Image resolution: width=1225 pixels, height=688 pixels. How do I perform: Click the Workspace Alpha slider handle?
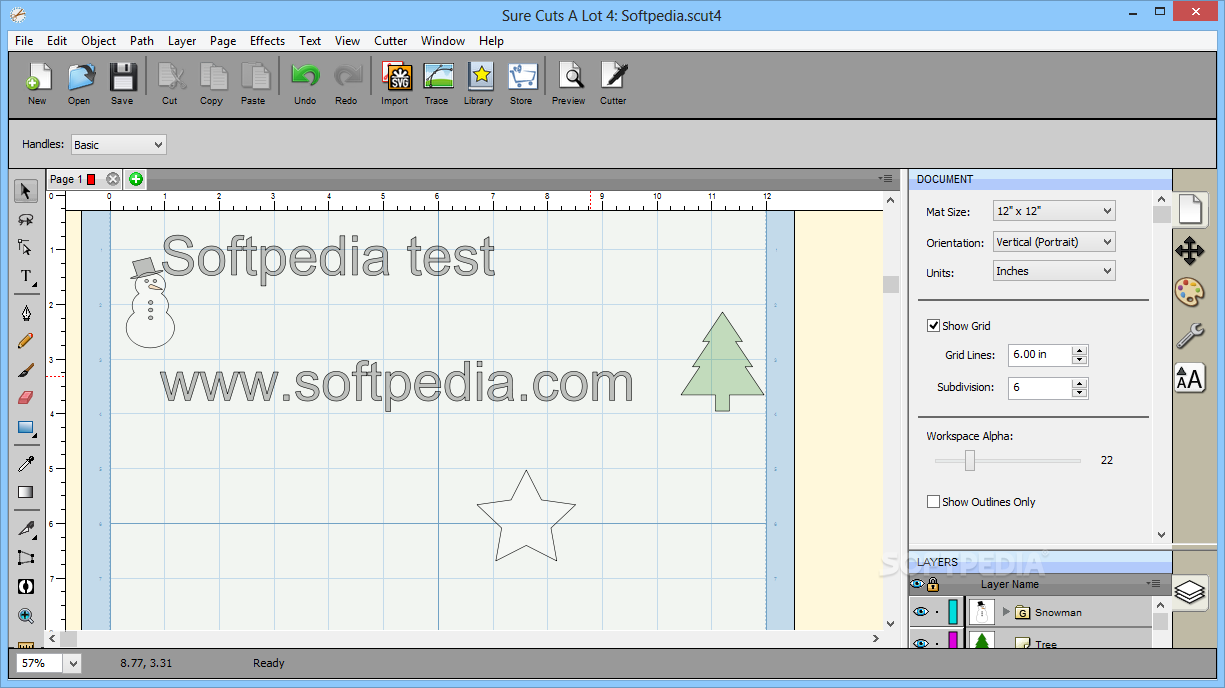[x=969, y=460]
